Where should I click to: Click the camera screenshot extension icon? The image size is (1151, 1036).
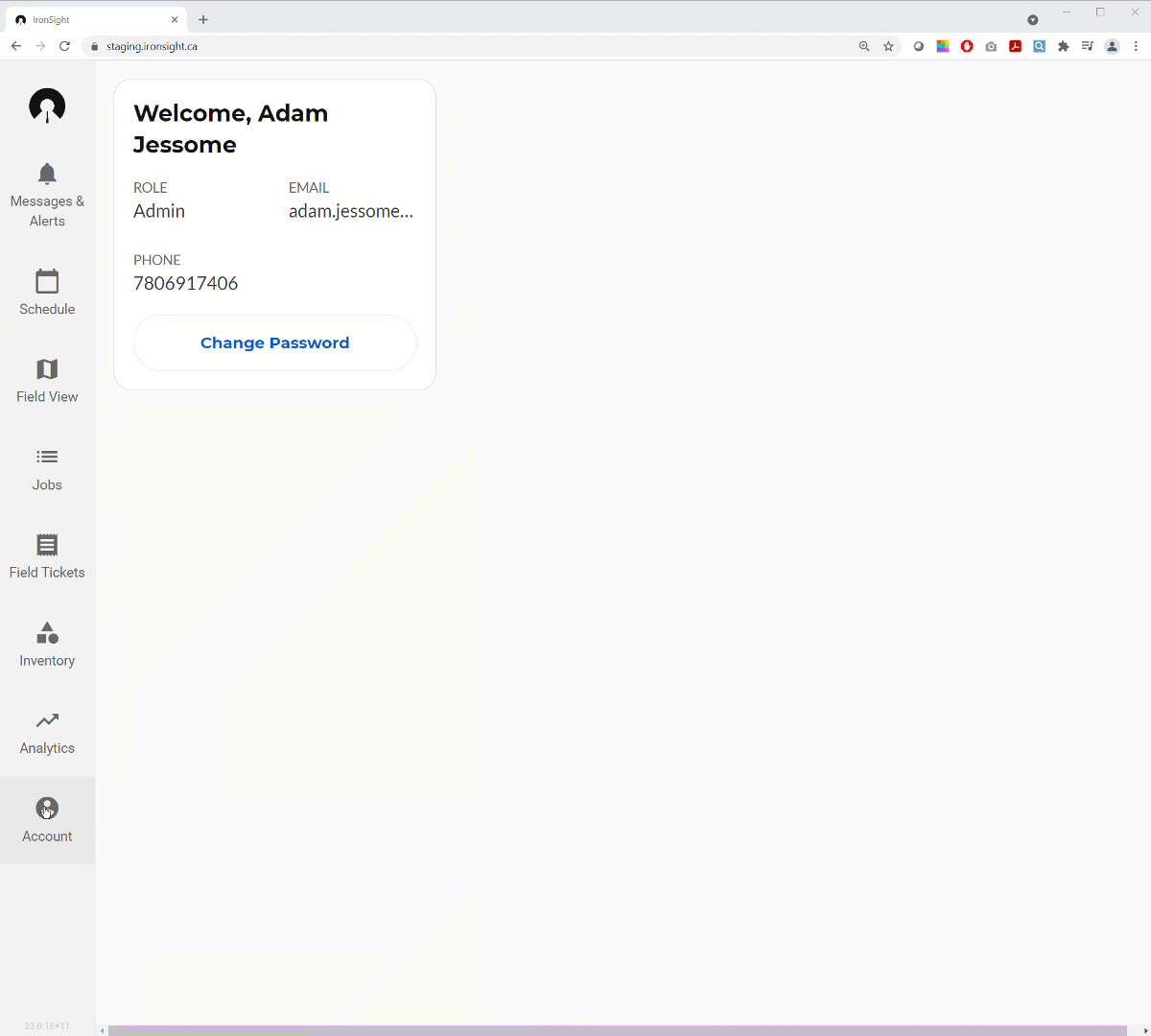(x=991, y=46)
